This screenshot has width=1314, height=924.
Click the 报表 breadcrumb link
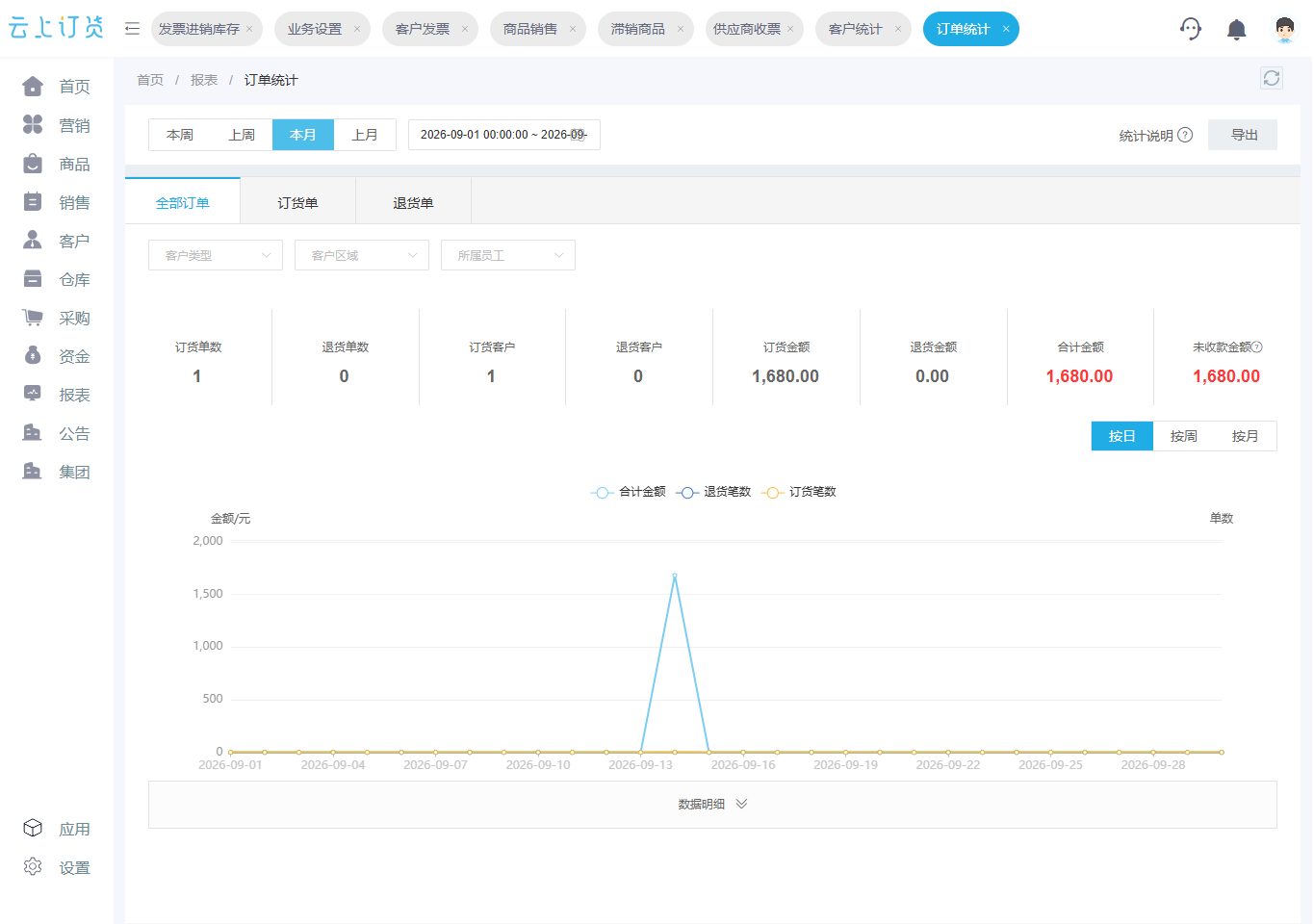tap(204, 80)
